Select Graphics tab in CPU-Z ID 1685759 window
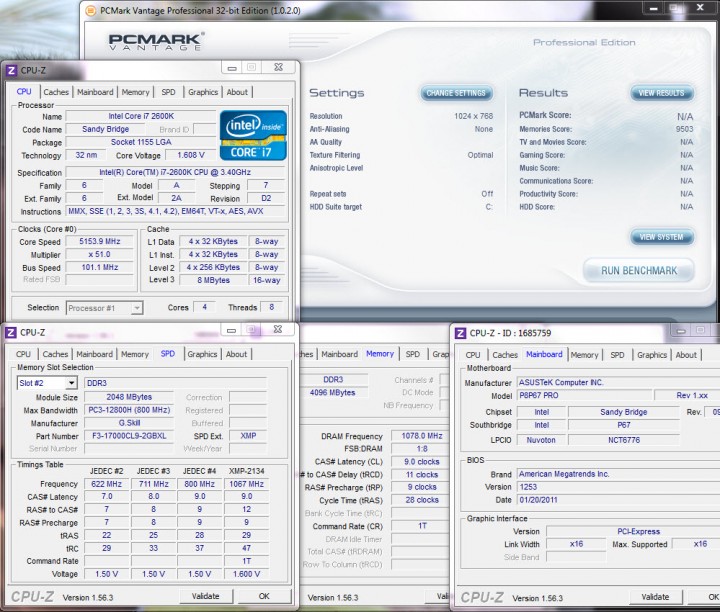 pyautogui.click(x=652, y=355)
